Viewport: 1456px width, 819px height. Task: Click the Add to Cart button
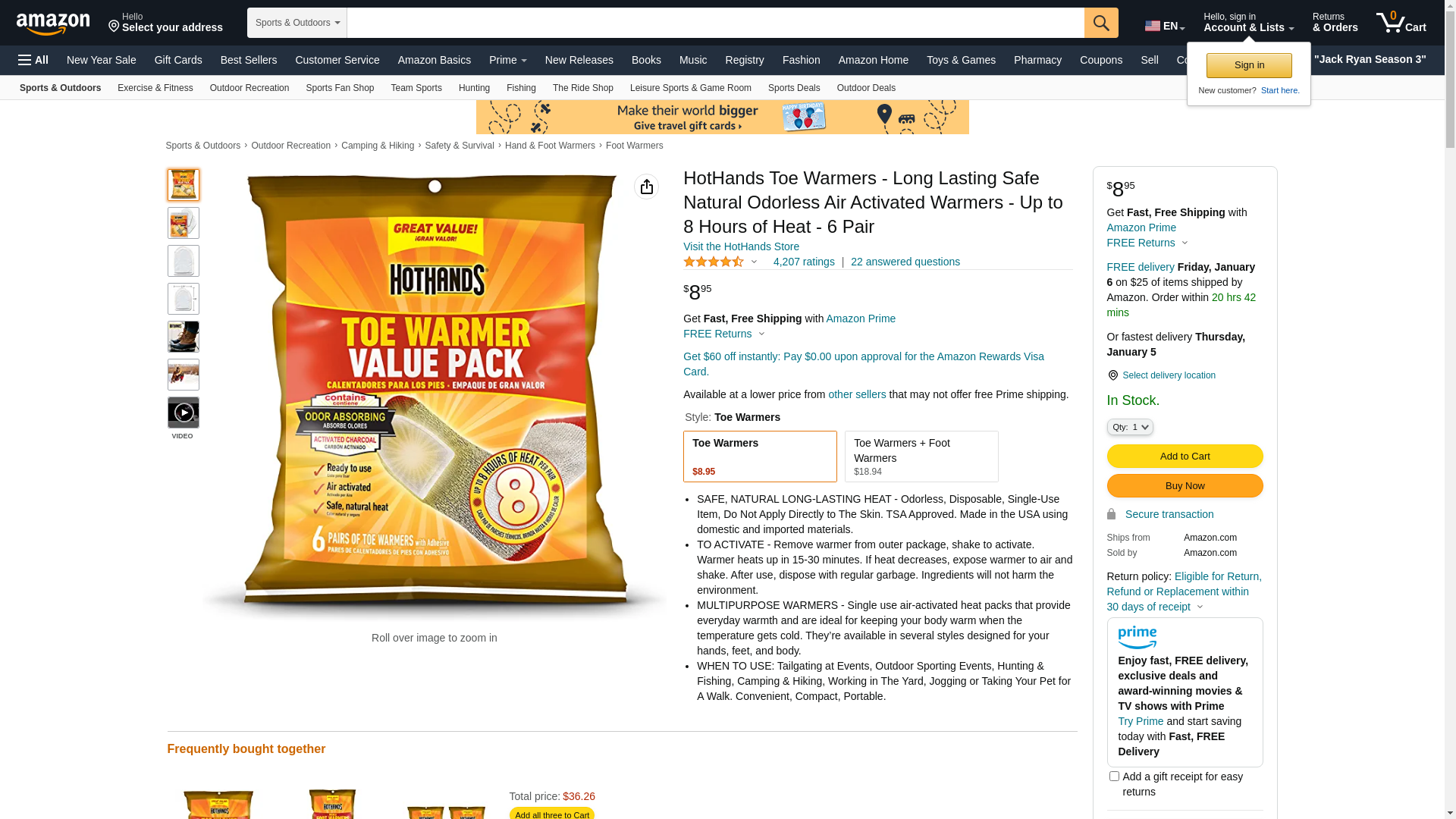[1185, 457]
